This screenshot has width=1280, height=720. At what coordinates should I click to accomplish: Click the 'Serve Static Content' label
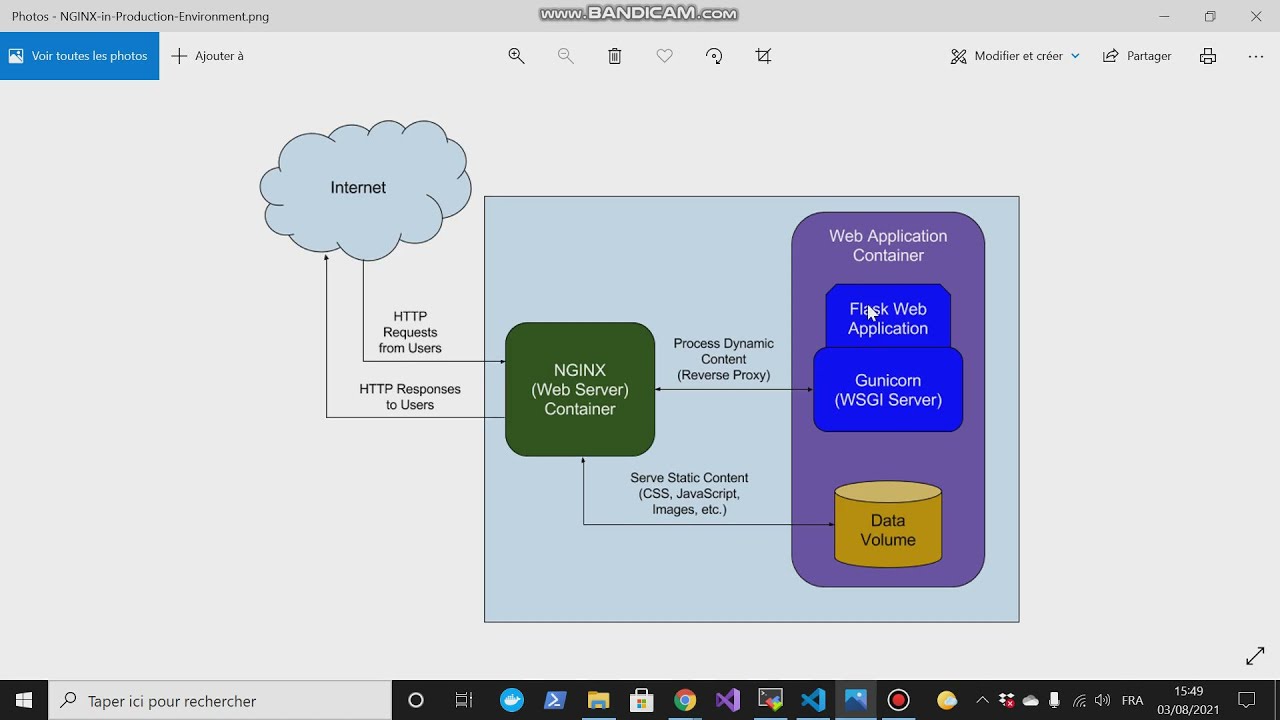[x=689, y=478]
